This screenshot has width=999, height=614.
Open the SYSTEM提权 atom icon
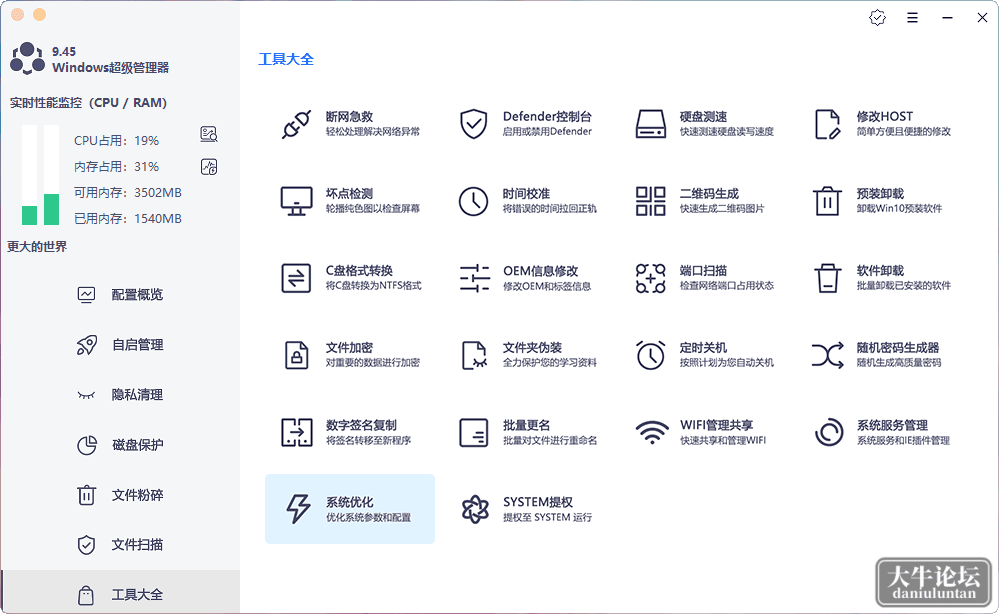[475, 510]
